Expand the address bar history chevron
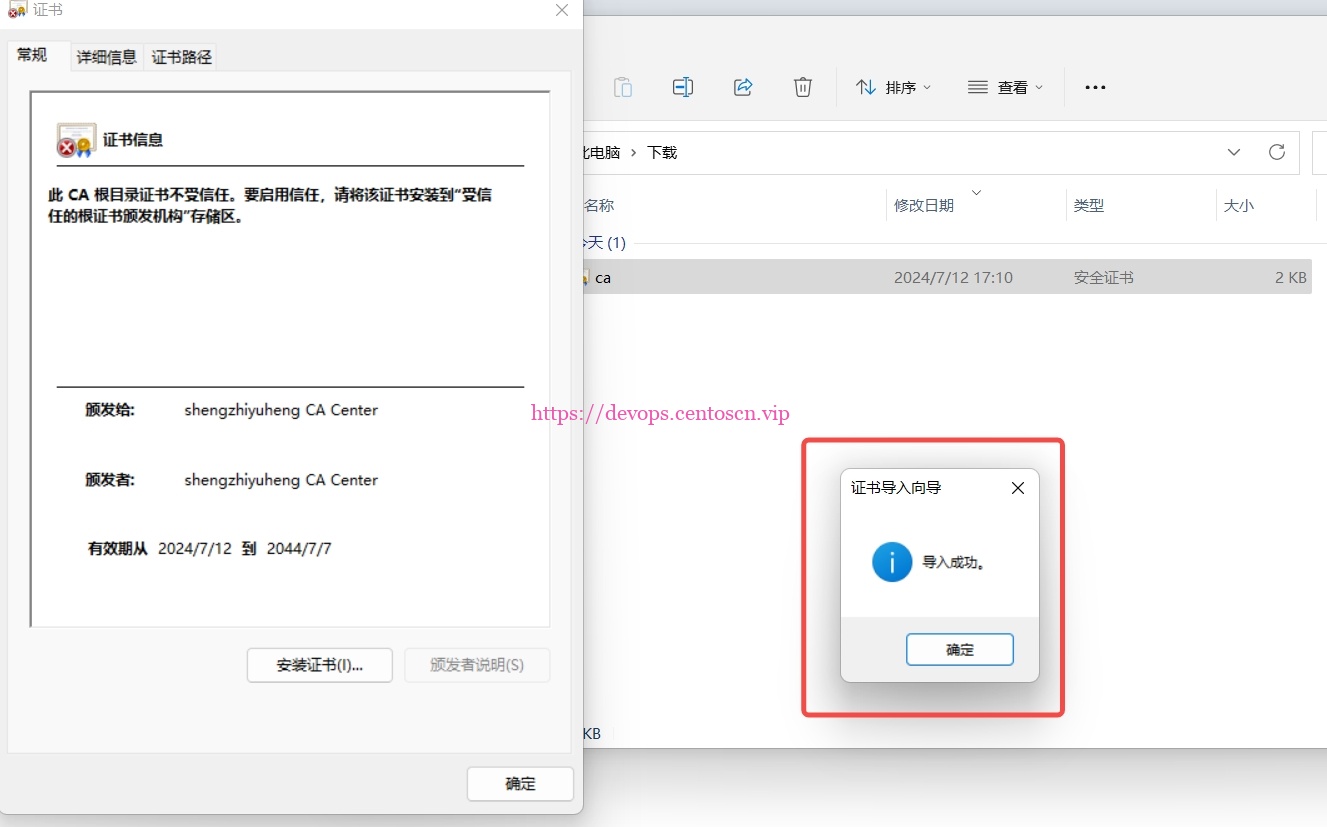1327x827 pixels. [x=1234, y=152]
